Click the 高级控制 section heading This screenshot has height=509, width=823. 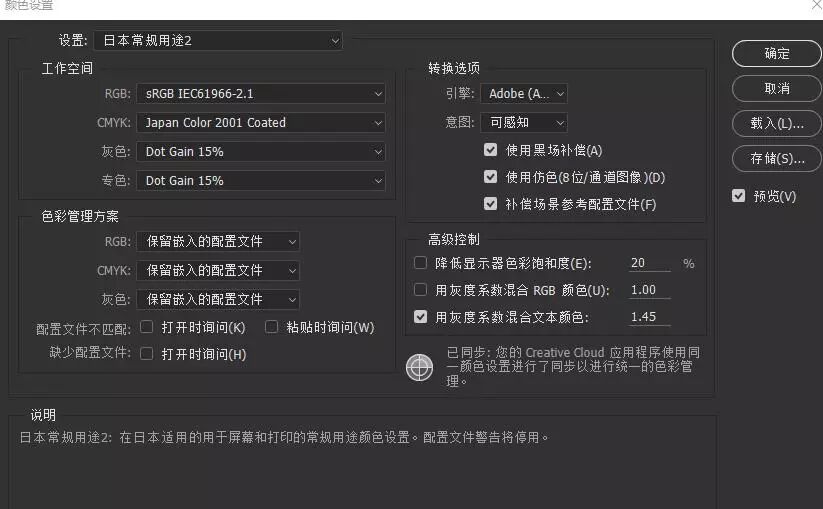point(454,239)
